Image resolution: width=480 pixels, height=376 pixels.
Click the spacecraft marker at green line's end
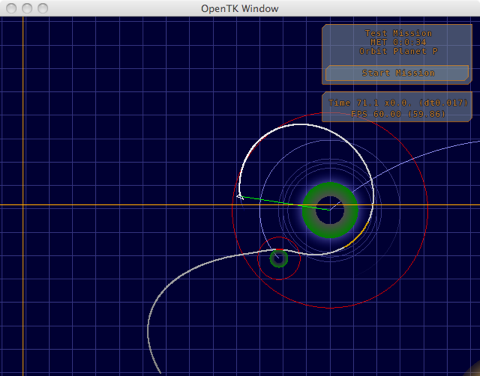point(240,197)
